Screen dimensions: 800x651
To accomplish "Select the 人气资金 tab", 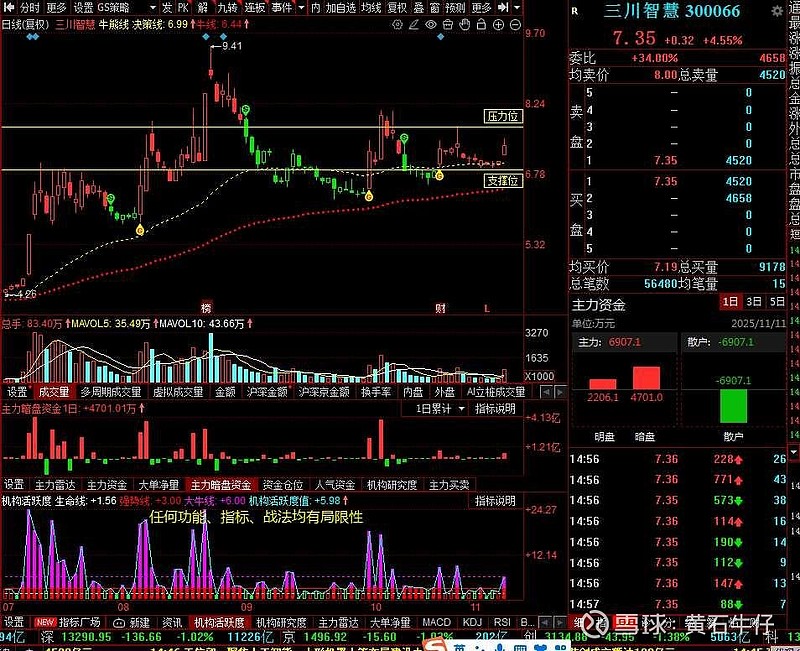I will (335, 485).
